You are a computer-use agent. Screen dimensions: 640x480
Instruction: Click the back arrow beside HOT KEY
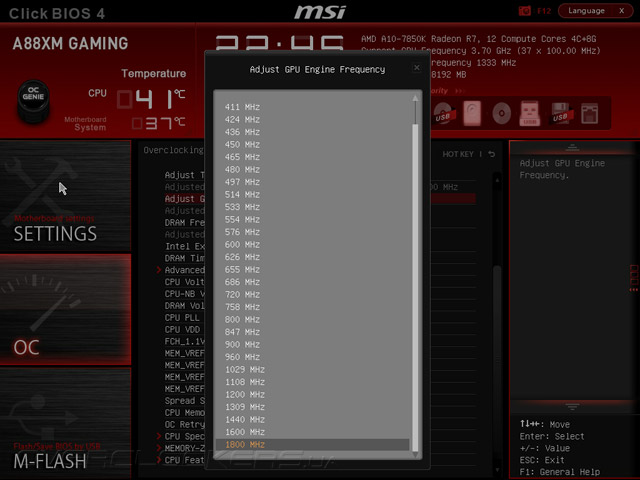pyautogui.click(x=492, y=154)
